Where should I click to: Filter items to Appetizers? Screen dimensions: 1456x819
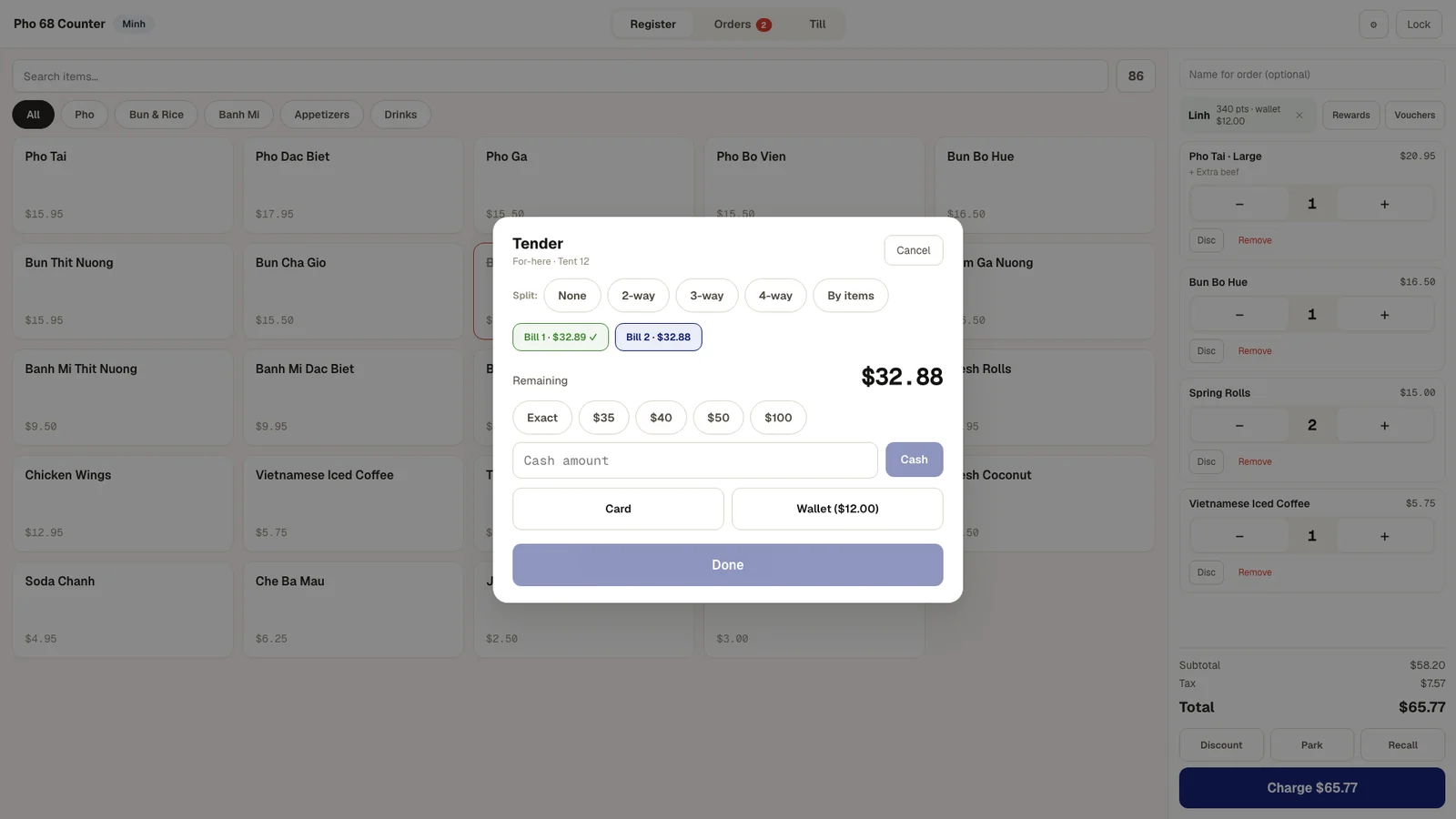point(321,115)
